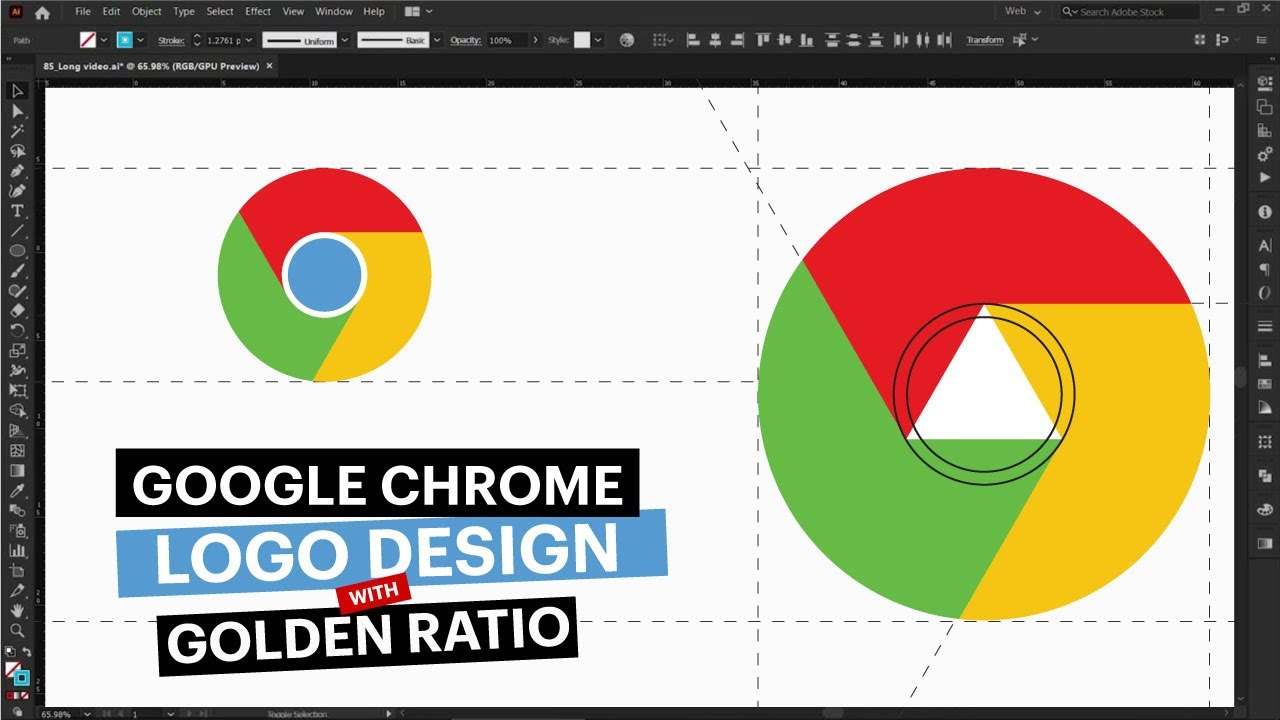
Task: Open the Window menu
Action: click(334, 11)
